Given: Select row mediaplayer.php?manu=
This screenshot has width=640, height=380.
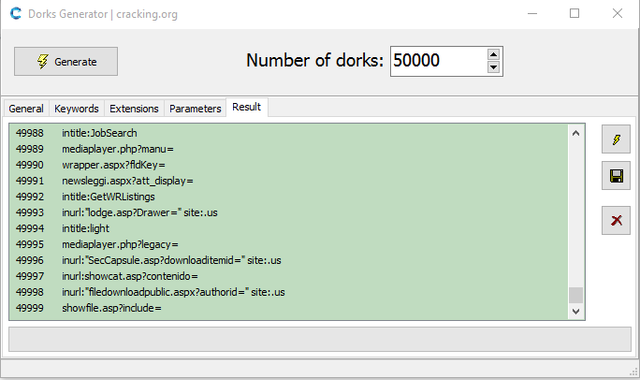Looking at the screenshot, I should (288, 149).
